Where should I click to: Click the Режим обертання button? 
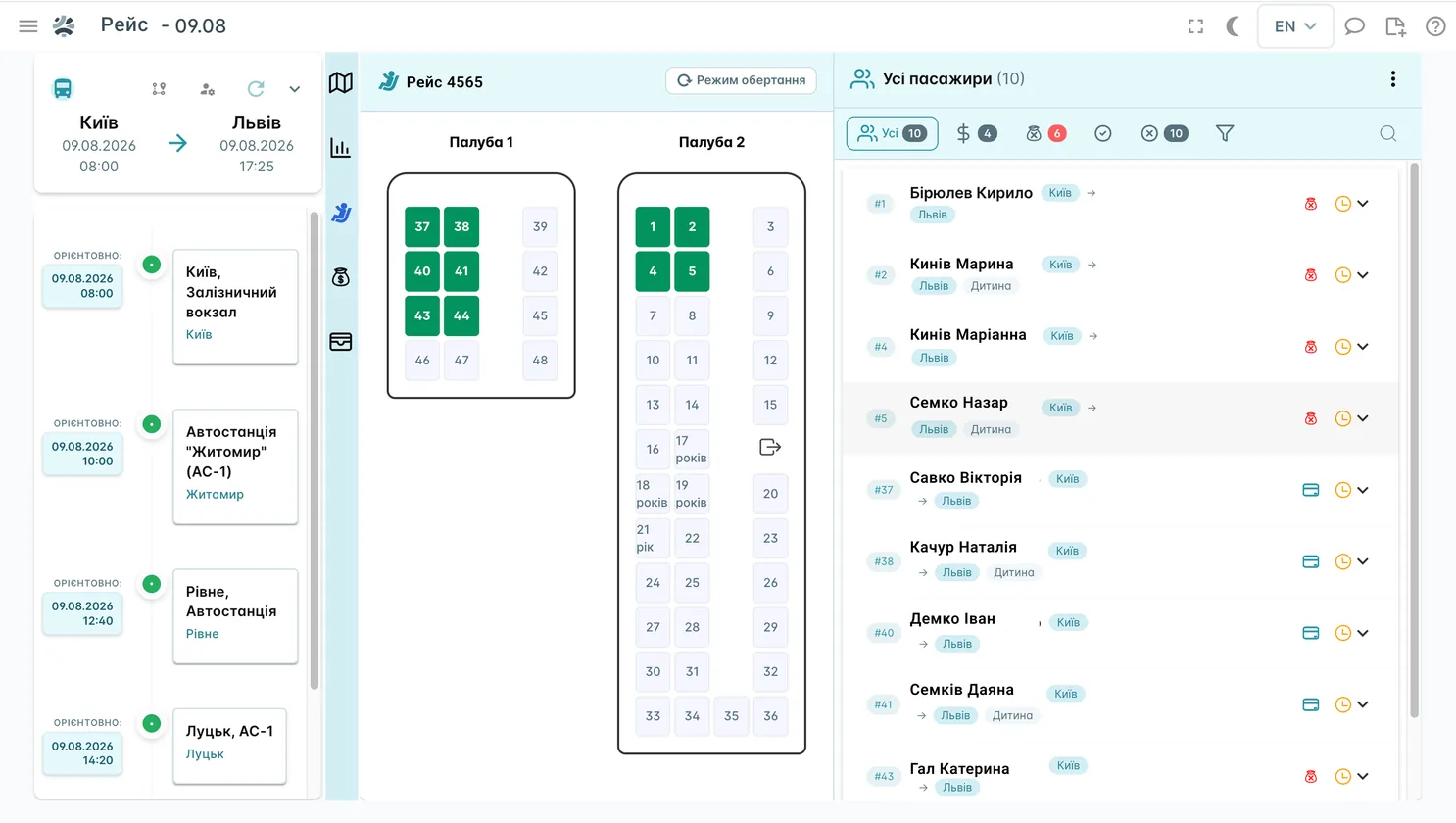tap(741, 80)
